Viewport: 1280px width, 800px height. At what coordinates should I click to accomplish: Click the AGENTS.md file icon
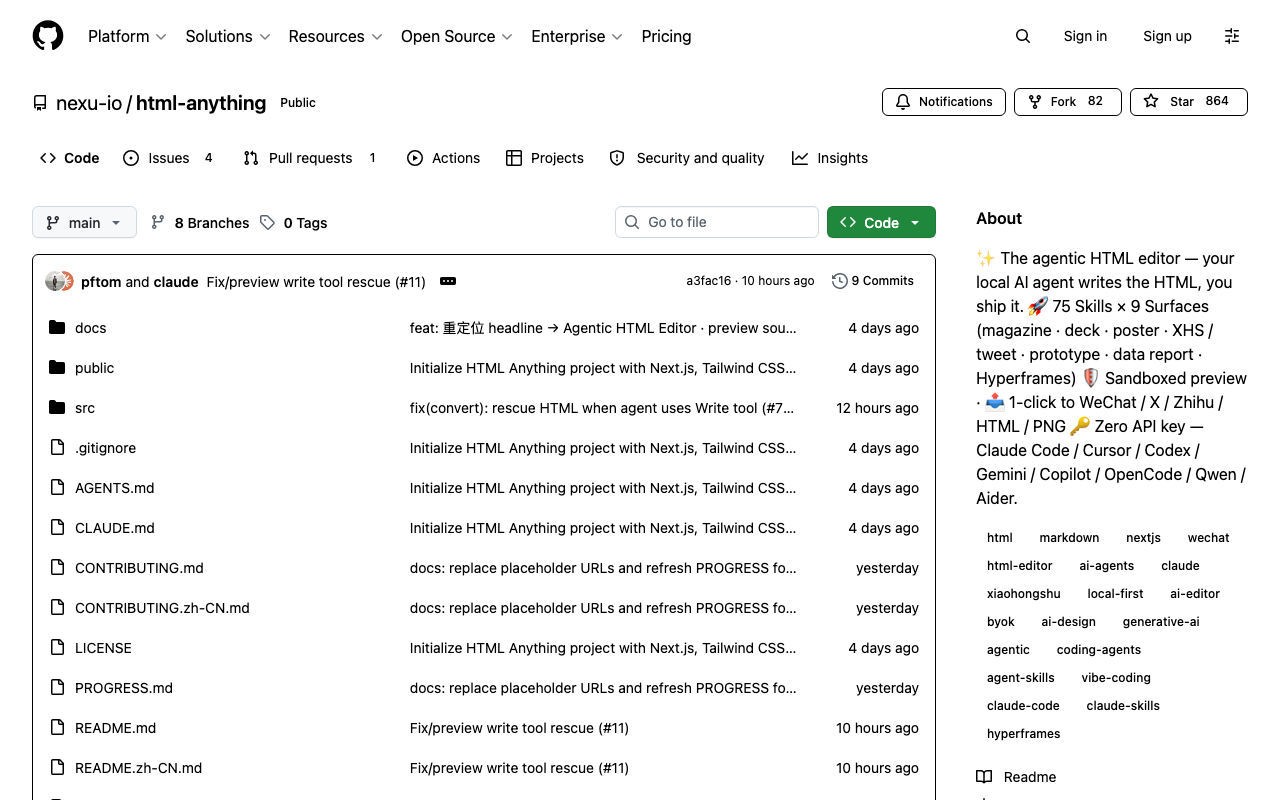pos(57,488)
